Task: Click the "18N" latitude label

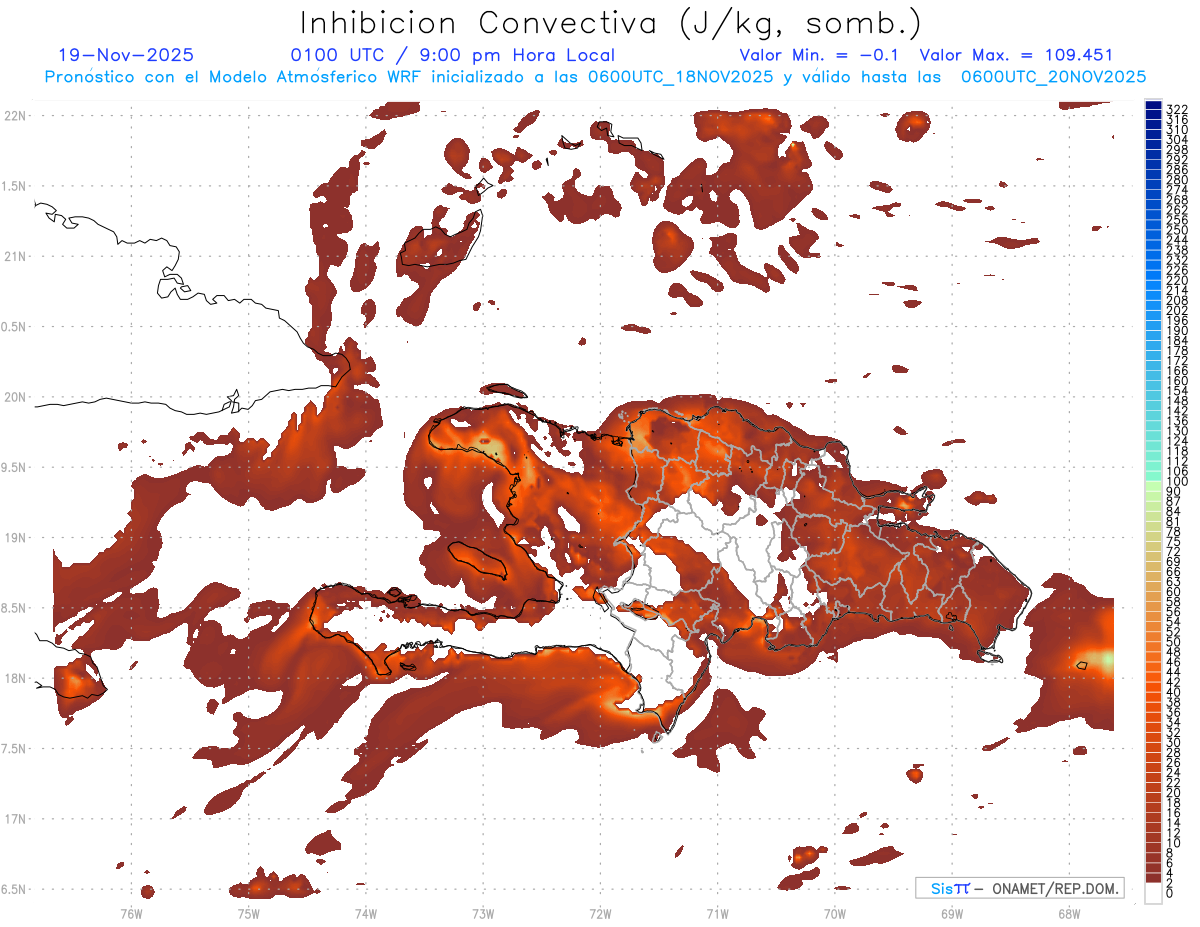Action: (15, 678)
